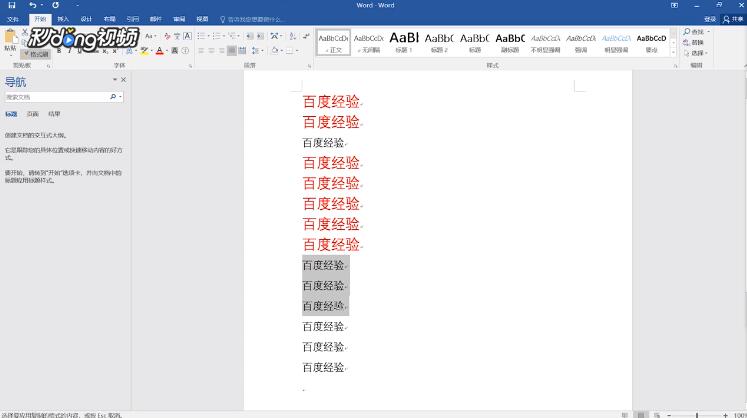Toggle the bullet list button
Image resolution: width=747 pixels, height=418 pixels.
(x=203, y=36)
